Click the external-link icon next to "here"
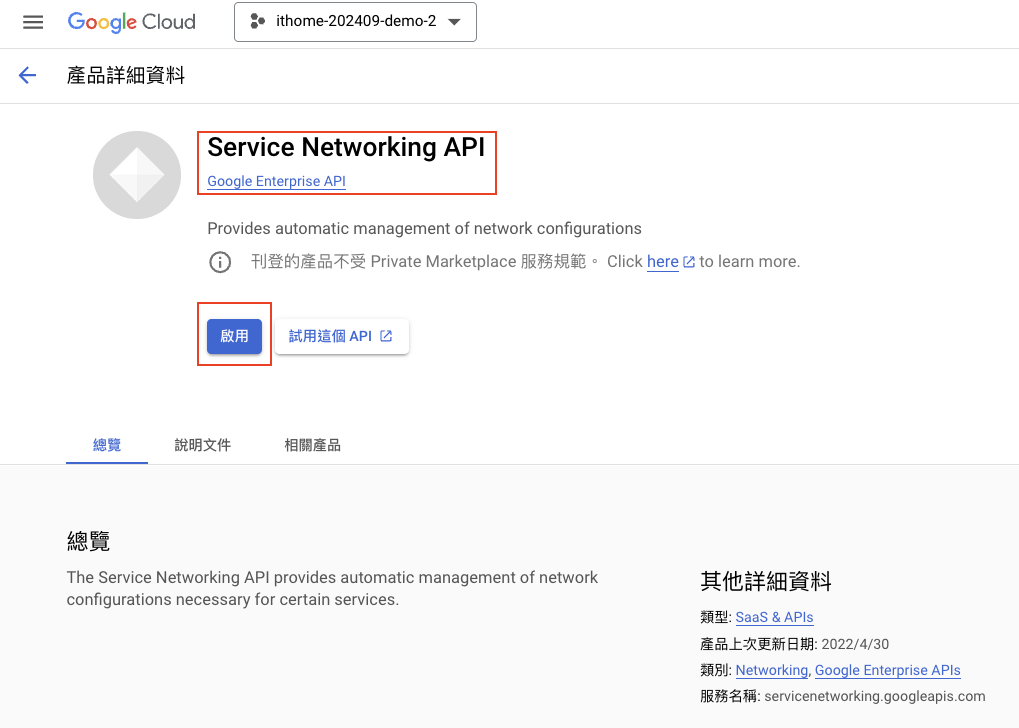The image size is (1019, 728). [689, 262]
